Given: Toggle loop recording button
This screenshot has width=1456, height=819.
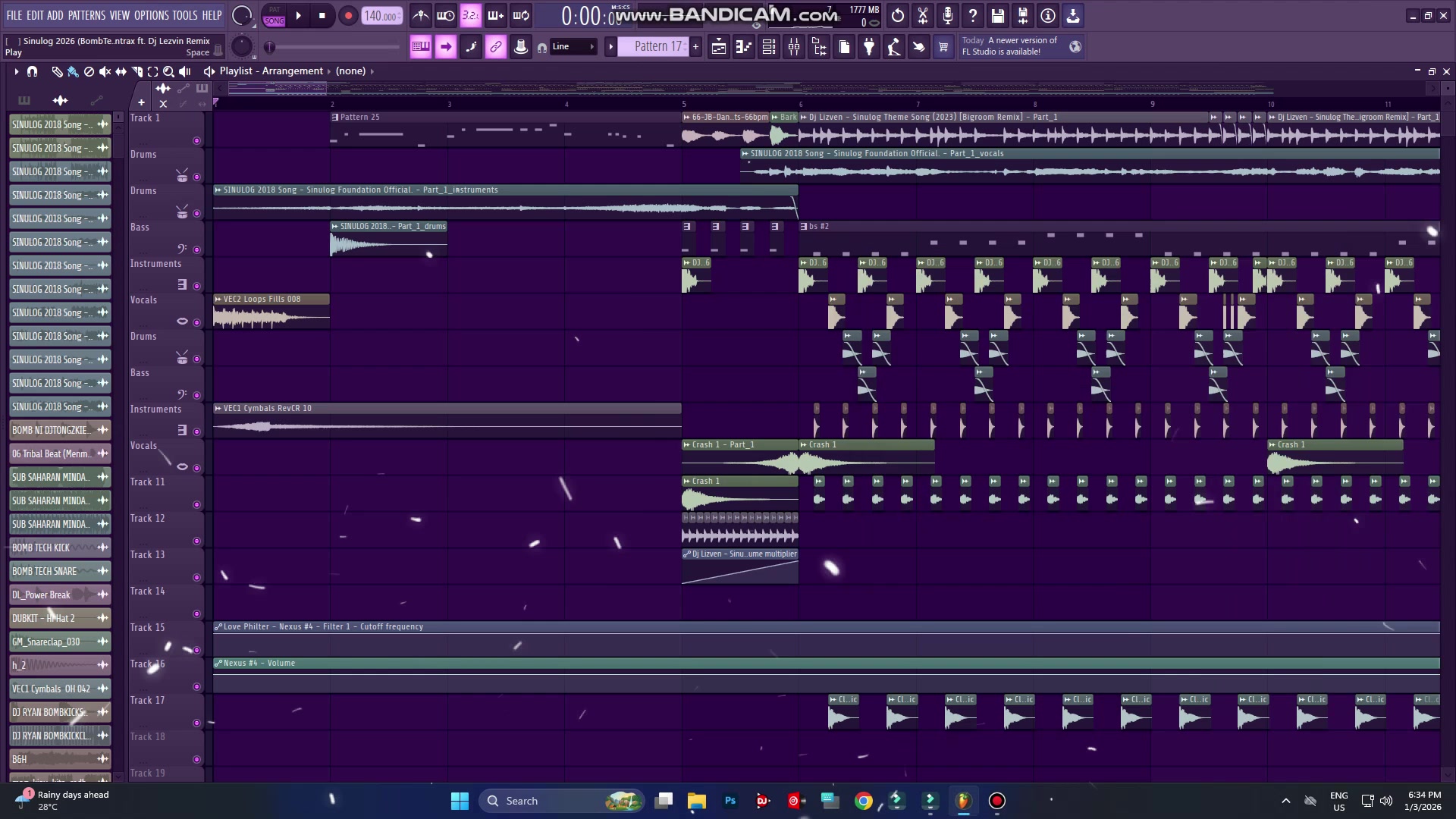Looking at the screenshot, I should tap(521, 15).
